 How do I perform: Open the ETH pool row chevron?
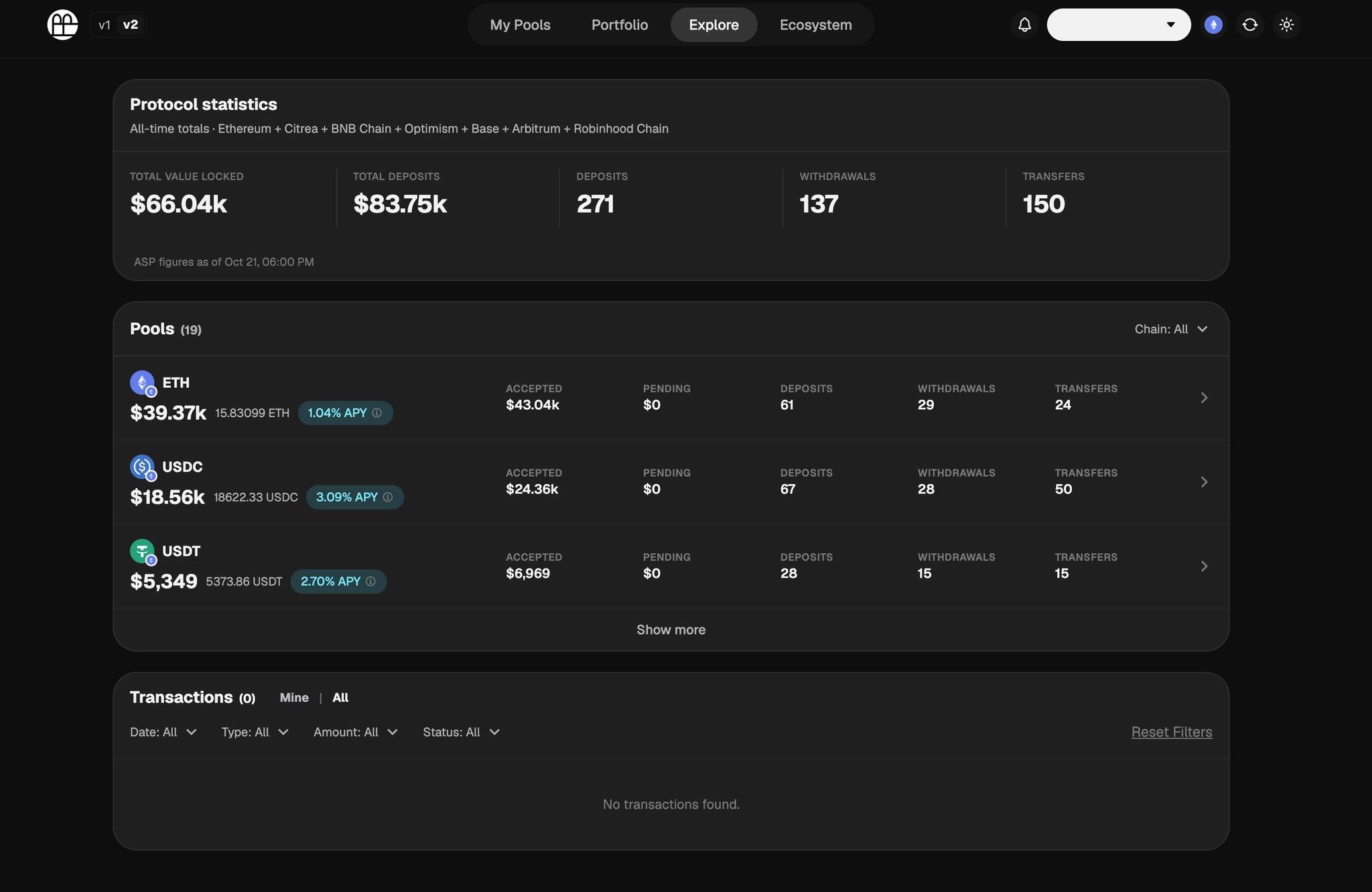tap(1204, 398)
